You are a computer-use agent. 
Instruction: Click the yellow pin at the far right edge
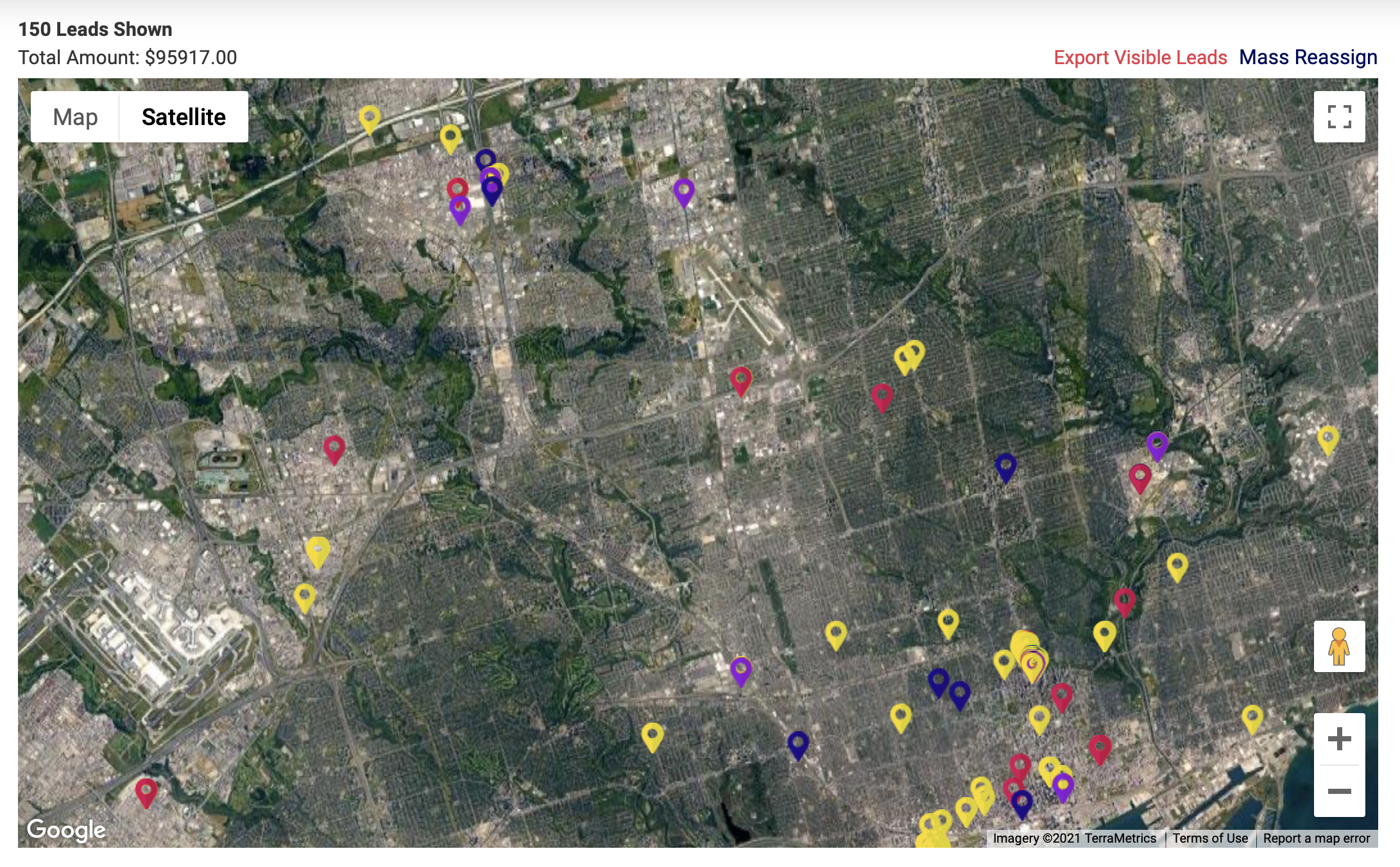pyautogui.click(x=1328, y=441)
